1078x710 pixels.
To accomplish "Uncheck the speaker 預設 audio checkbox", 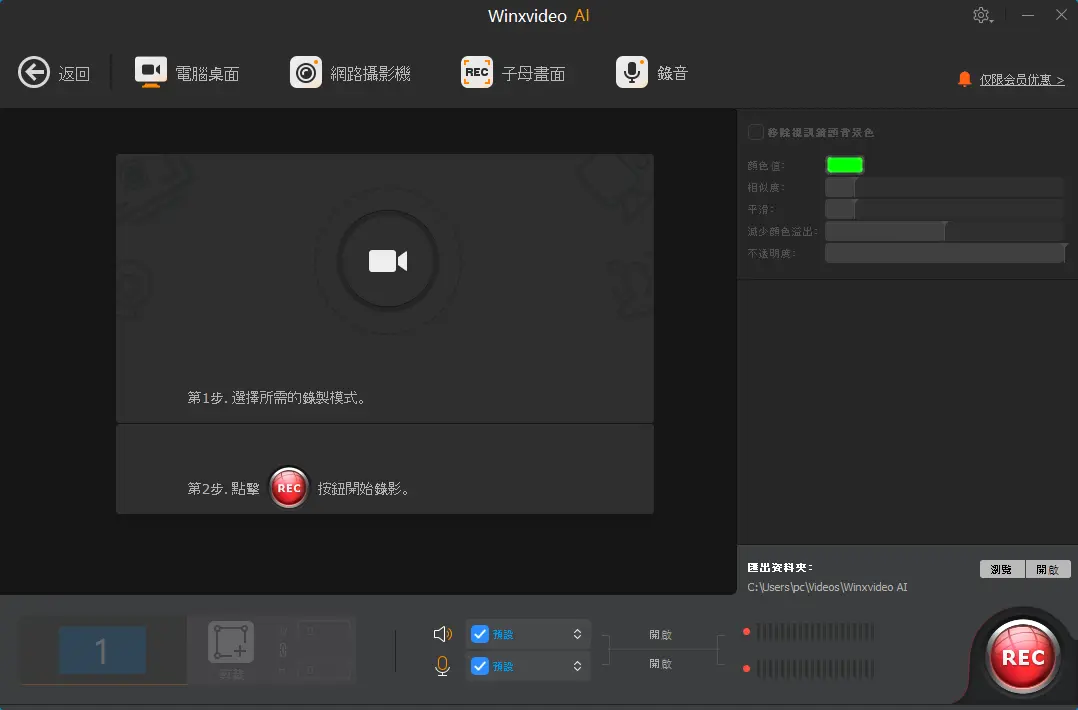I will coord(479,633).
